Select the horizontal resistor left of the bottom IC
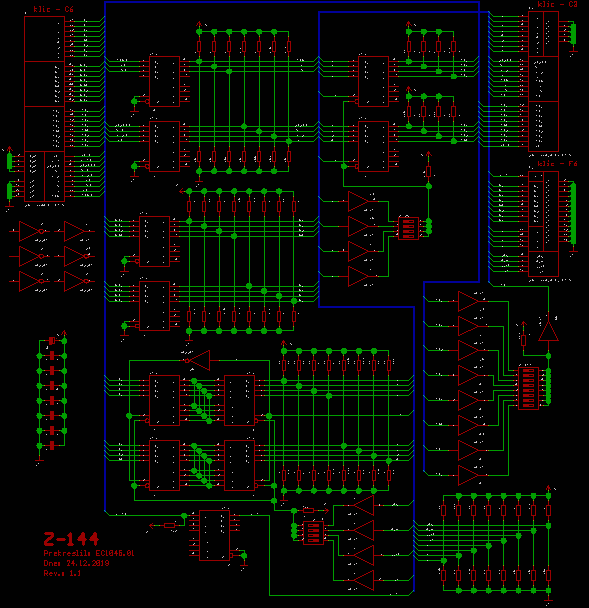The height and width of the screenshot is (608, 589). pos(169,525)
